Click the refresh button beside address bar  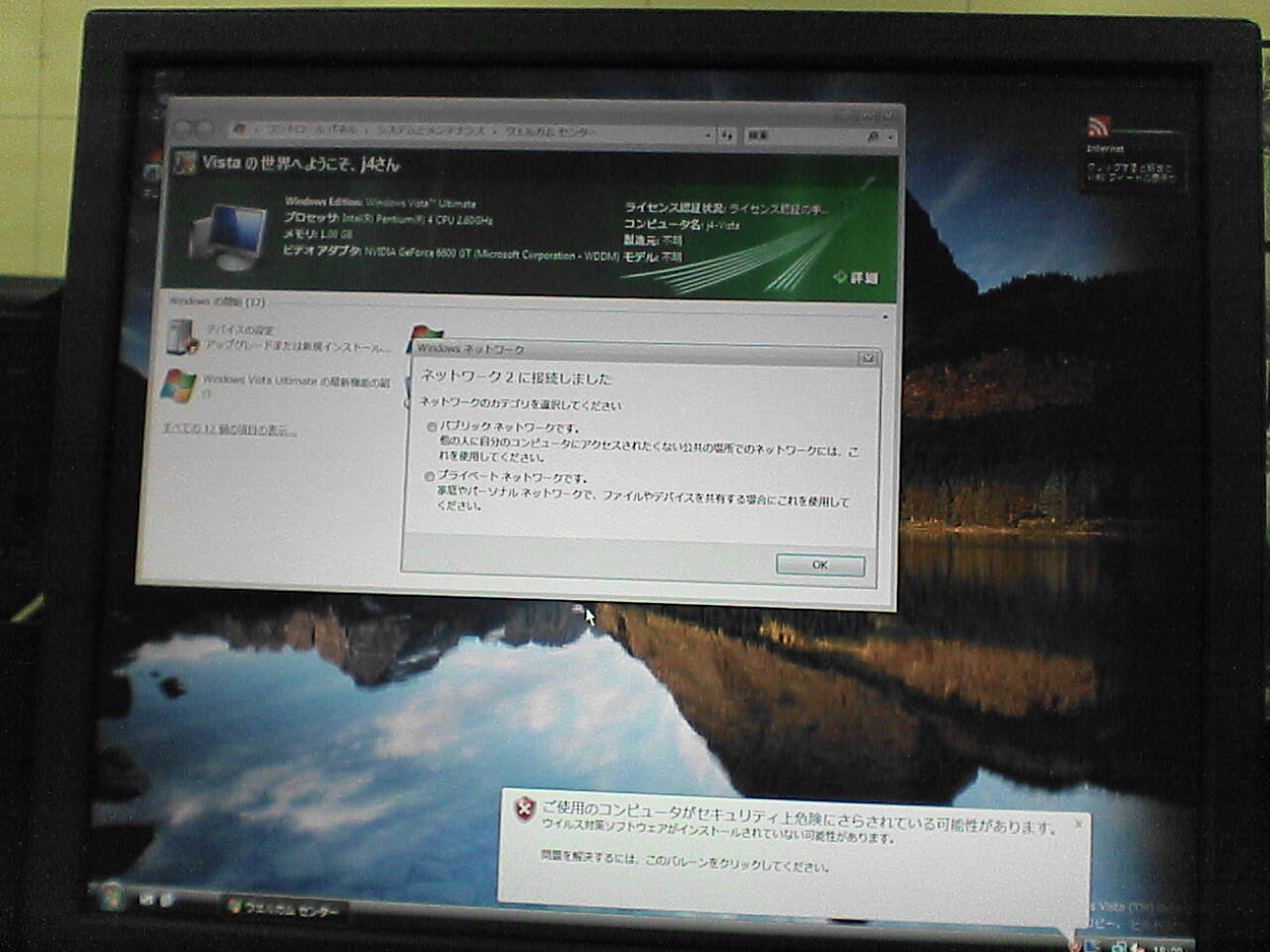coord(727,135)
